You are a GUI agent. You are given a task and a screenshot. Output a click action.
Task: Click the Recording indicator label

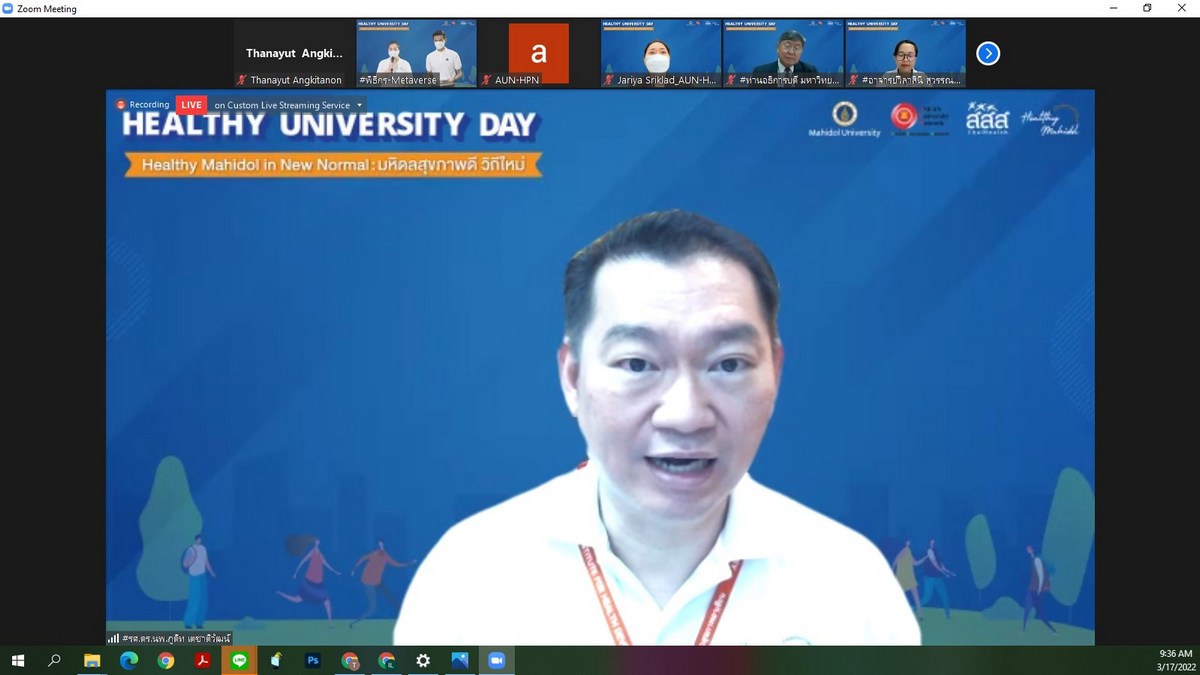(144, 105)
